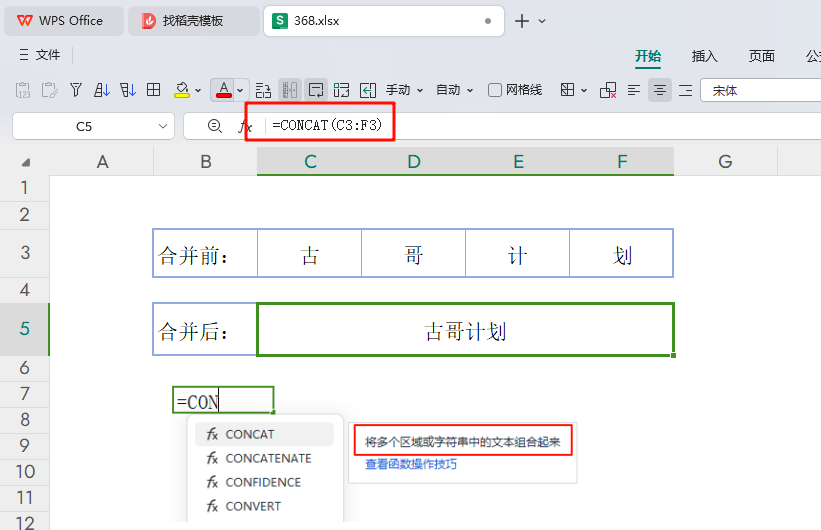Select column A header
Screen dimensions: 821x530
coord(102,161)
